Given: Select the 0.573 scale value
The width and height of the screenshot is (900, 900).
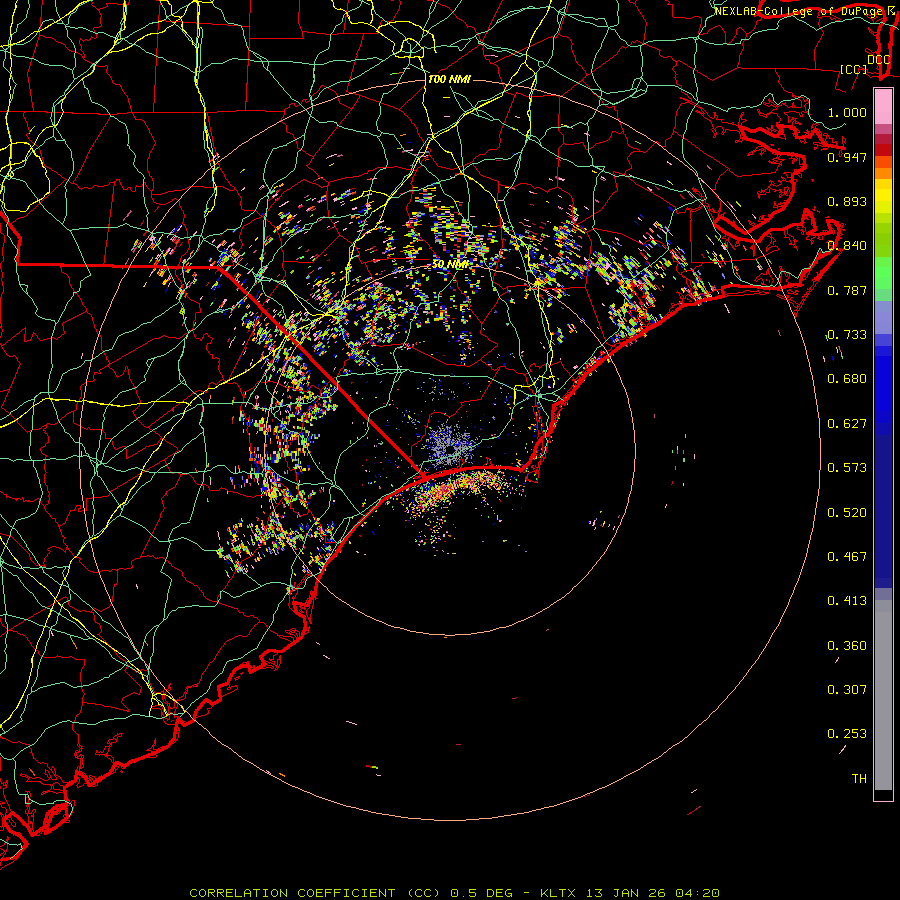Looking at the screenshot, I should pos(847,468).
